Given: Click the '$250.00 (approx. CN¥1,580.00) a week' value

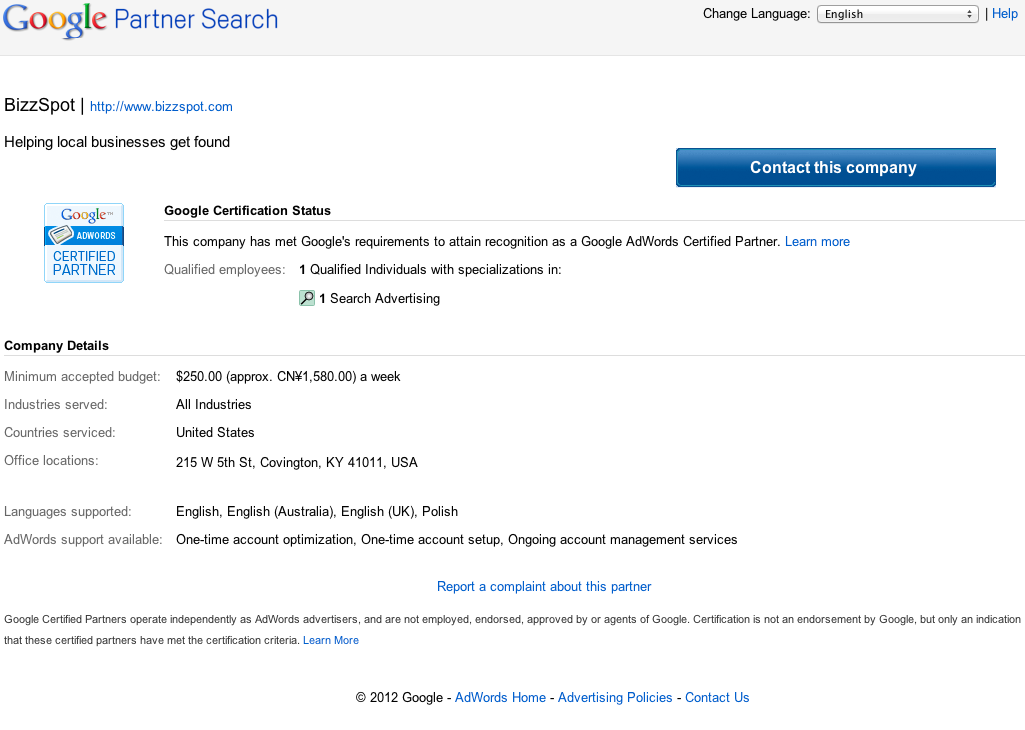Looking at the screenshot, I should (x=288, y=377).
